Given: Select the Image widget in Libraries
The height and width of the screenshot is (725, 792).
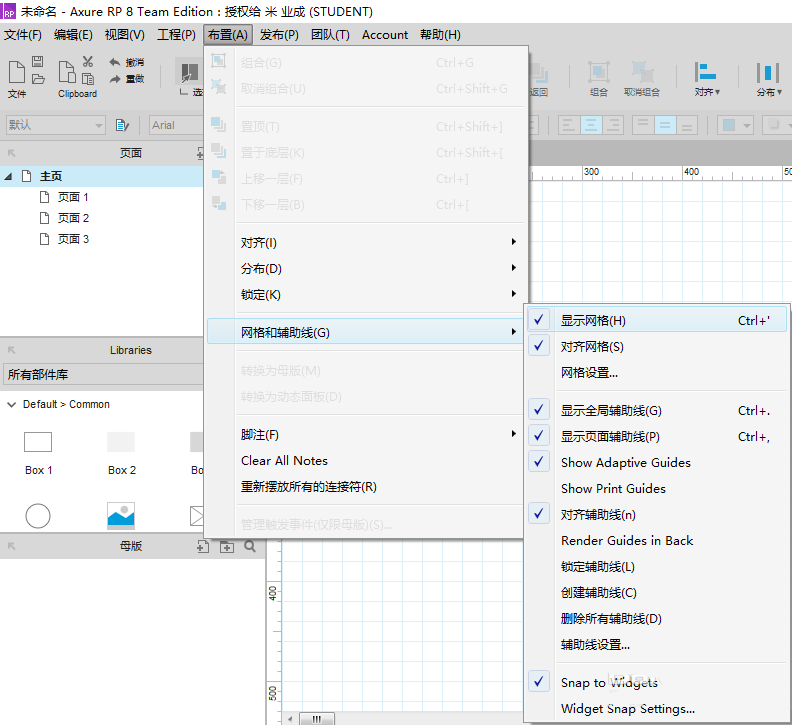Looking at the screenshot, I should 121,515.
